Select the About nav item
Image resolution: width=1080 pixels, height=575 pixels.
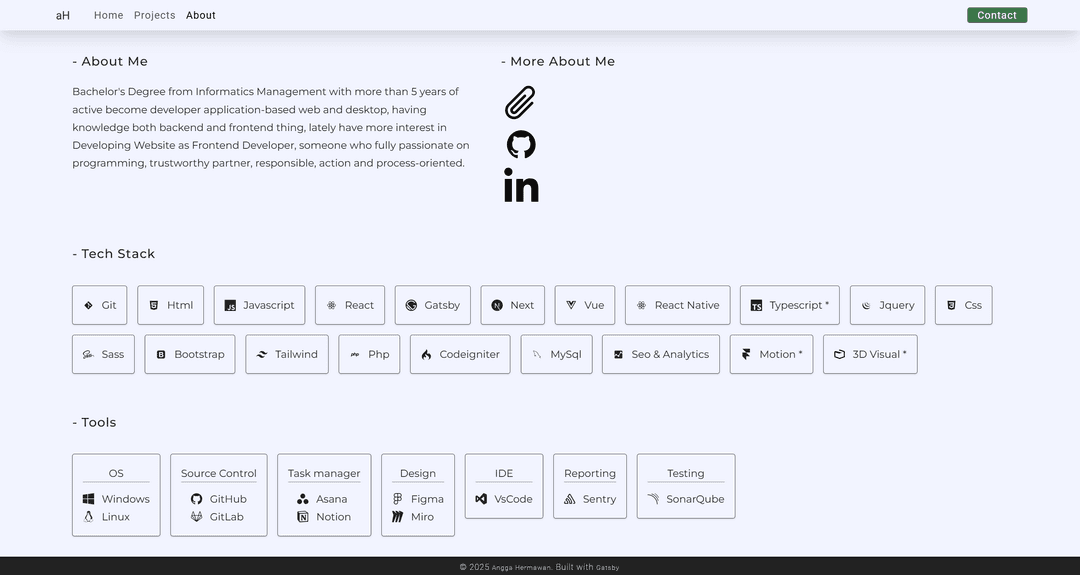[x=201, y=15]
